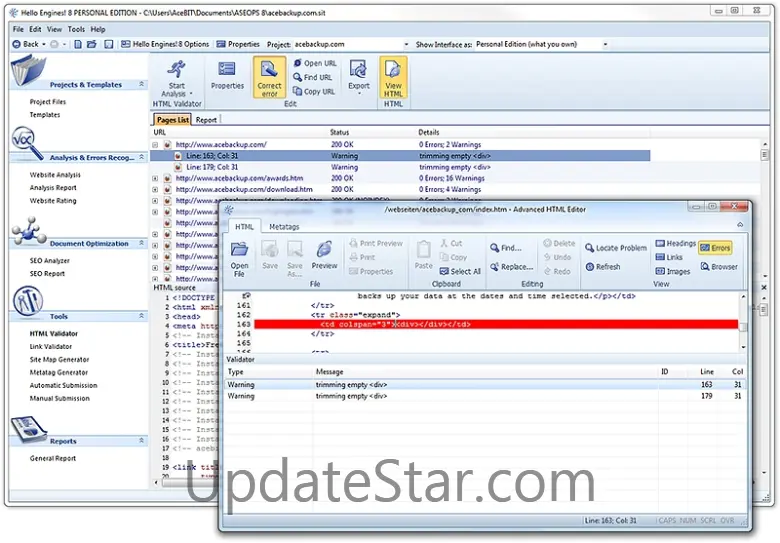Click the Analysis & Errors magnifier icon

(x=27, y=143)
